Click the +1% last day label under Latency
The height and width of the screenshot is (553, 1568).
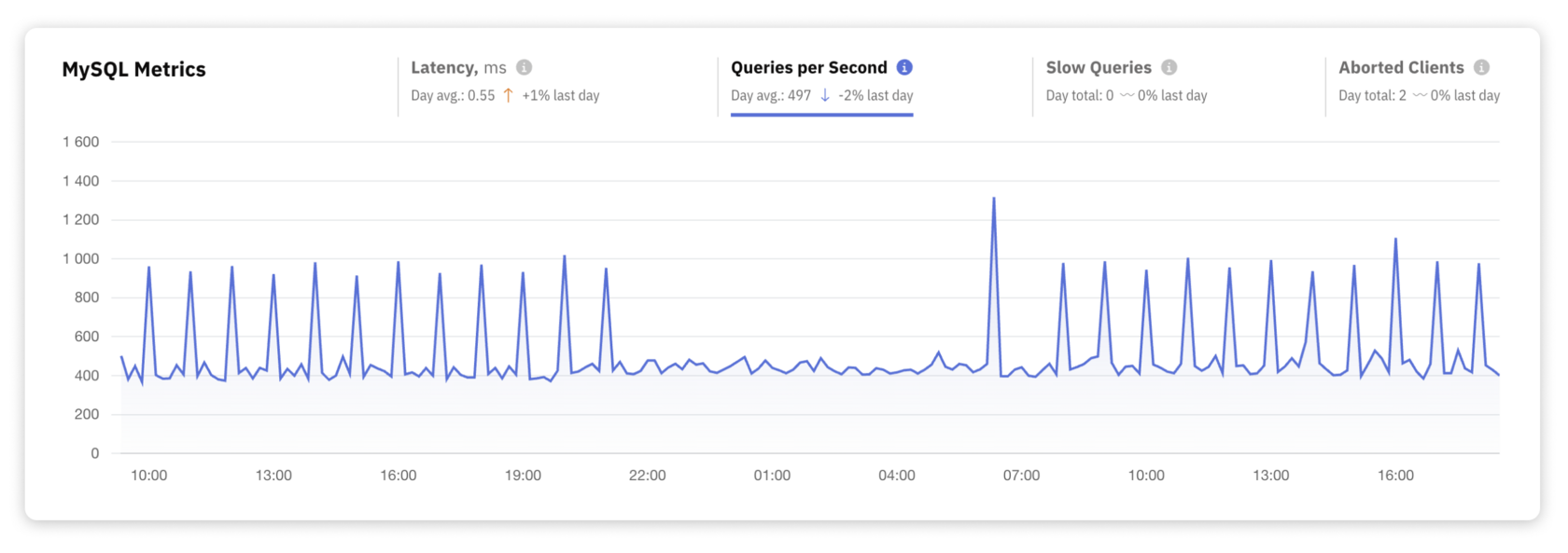click(x=562, y=95)
